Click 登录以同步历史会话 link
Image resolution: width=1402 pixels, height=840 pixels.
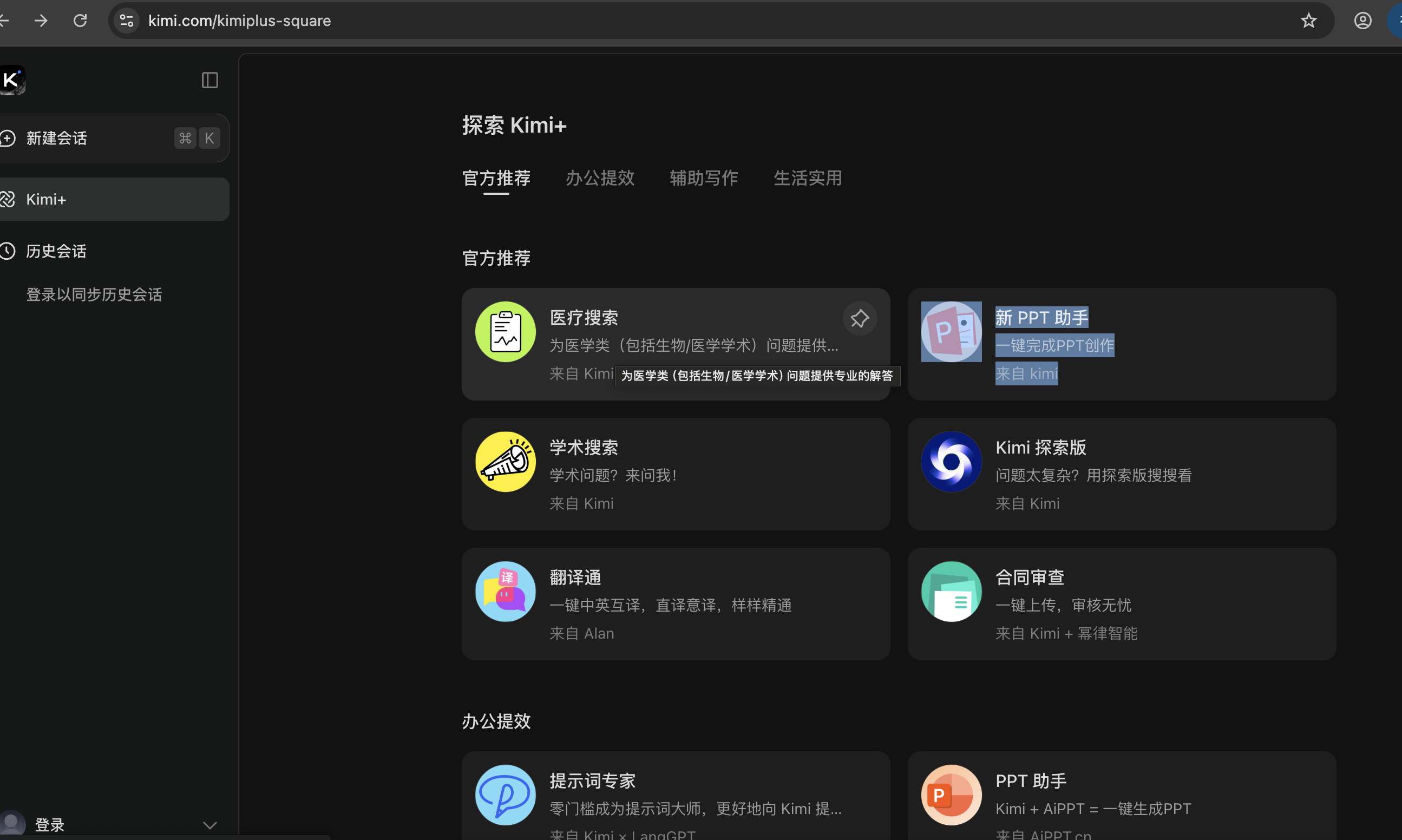click(94, 294)
